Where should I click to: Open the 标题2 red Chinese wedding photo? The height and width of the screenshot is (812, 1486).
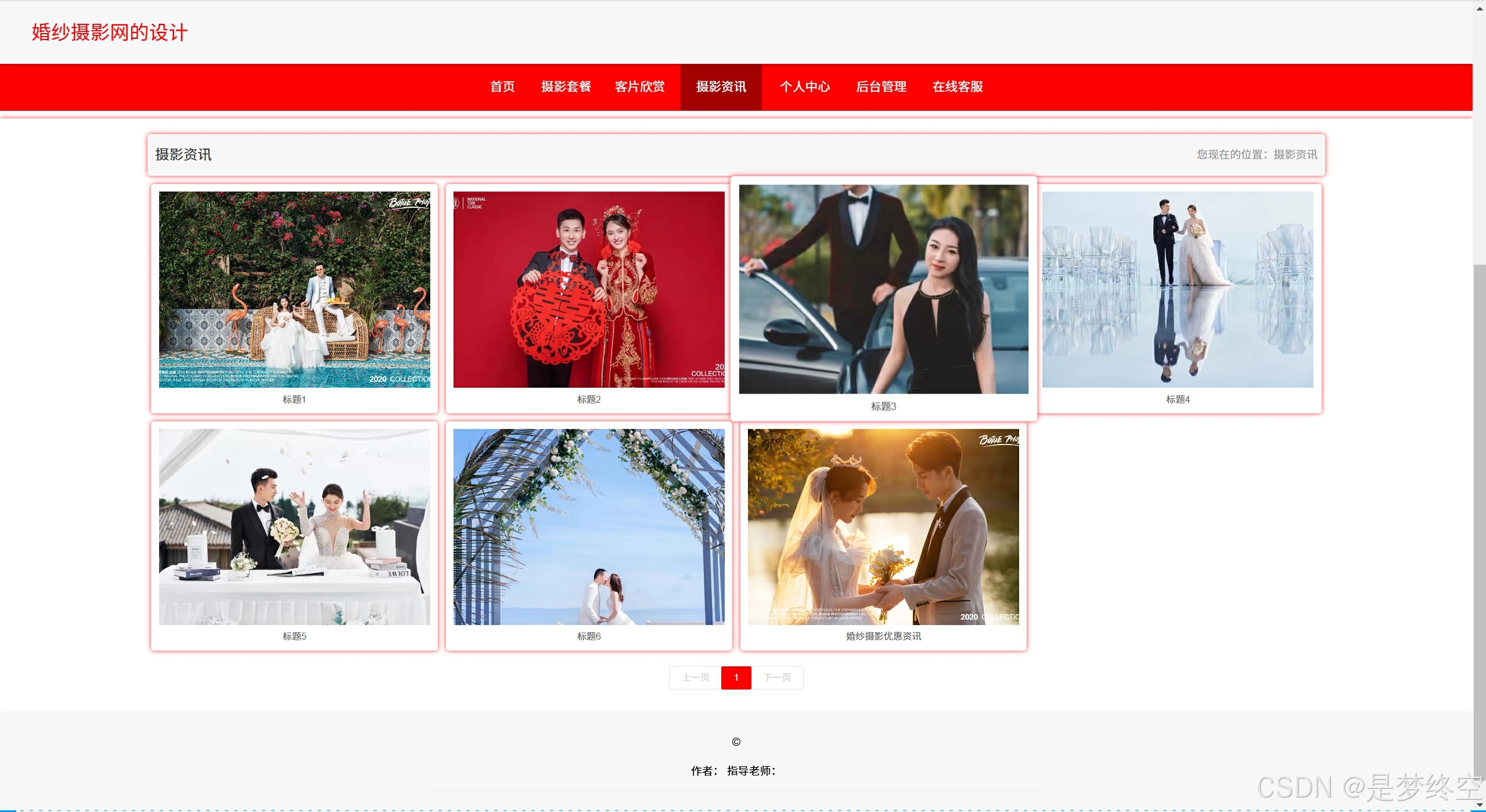click(588, 289)
